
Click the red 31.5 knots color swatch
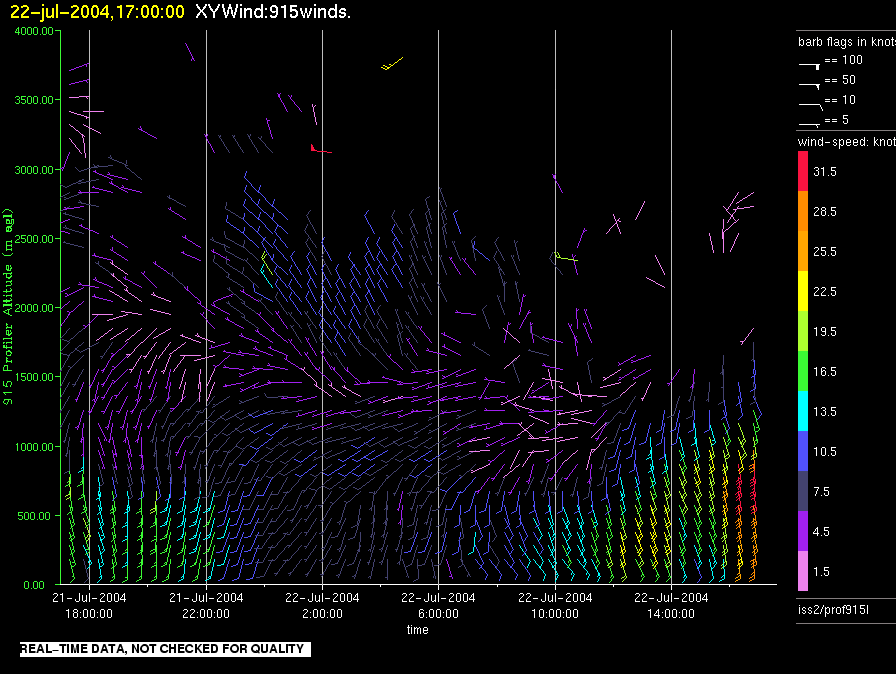(x=803, y=171)
